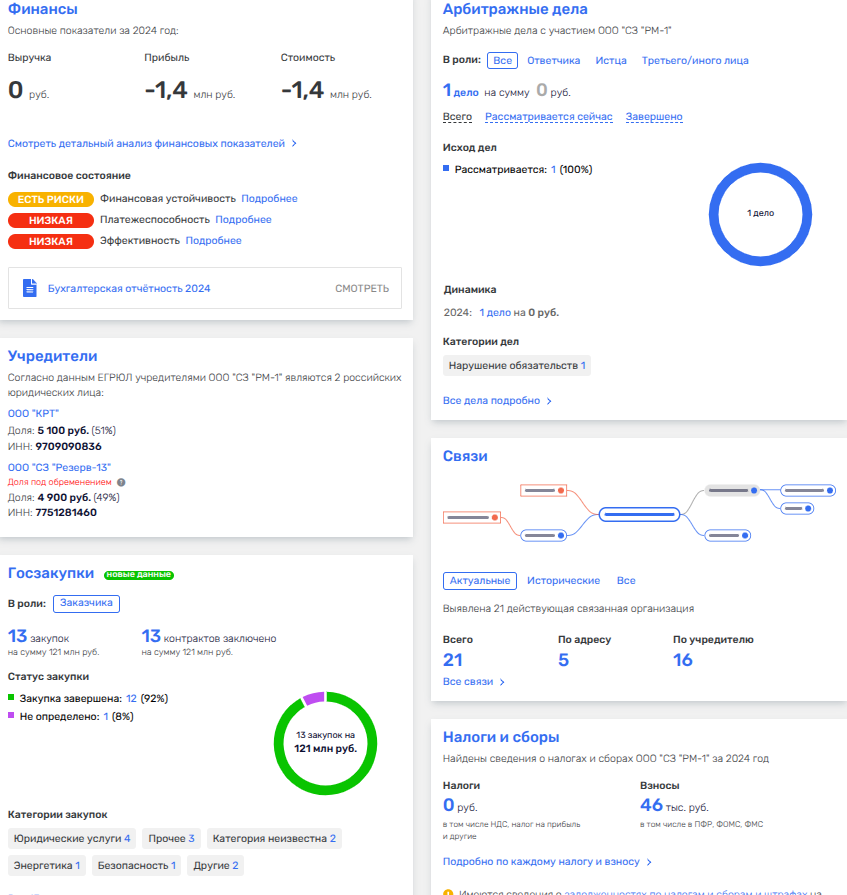Viewport: 847px width, 895px height.
Task: Click the info icon next to Доля под обременением
Action: (121, 482)
